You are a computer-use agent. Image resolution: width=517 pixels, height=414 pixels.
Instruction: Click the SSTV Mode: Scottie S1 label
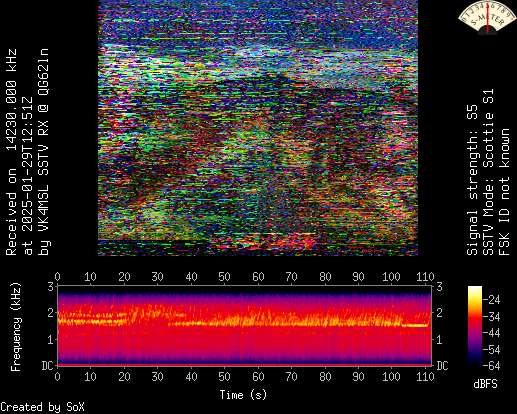488,172
